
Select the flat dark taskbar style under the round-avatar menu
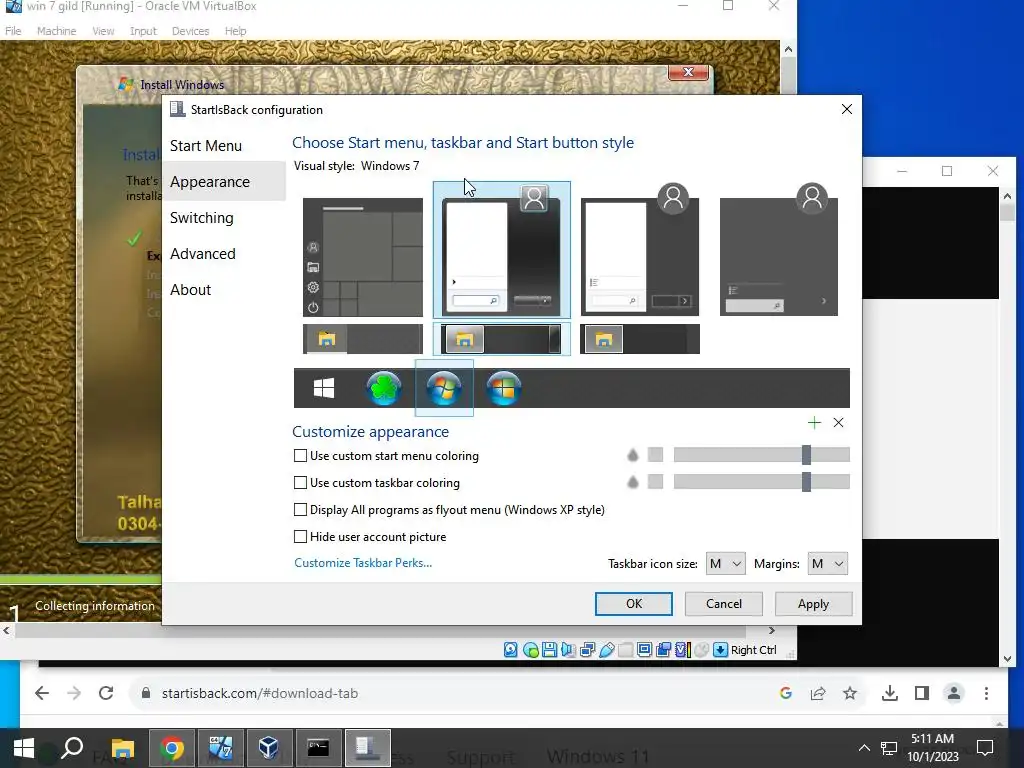tap(640, 339)
